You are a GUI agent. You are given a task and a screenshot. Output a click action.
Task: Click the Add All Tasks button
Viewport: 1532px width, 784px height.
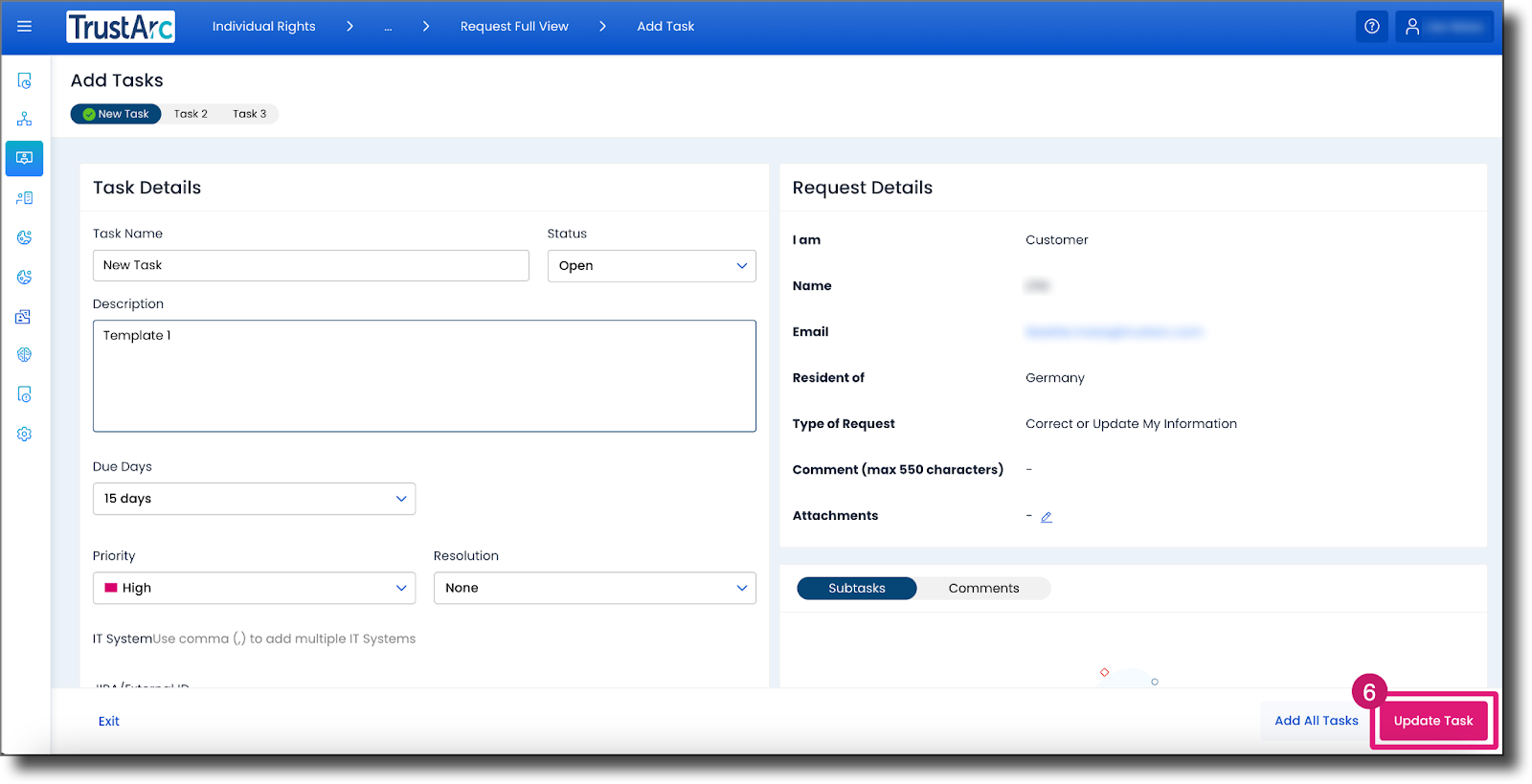click(1317, 721)
